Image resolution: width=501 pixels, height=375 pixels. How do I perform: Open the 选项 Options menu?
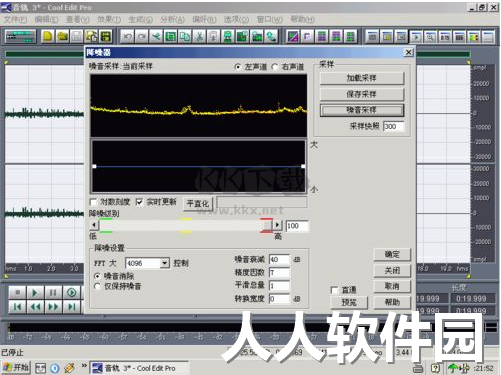tap(236, 20)
